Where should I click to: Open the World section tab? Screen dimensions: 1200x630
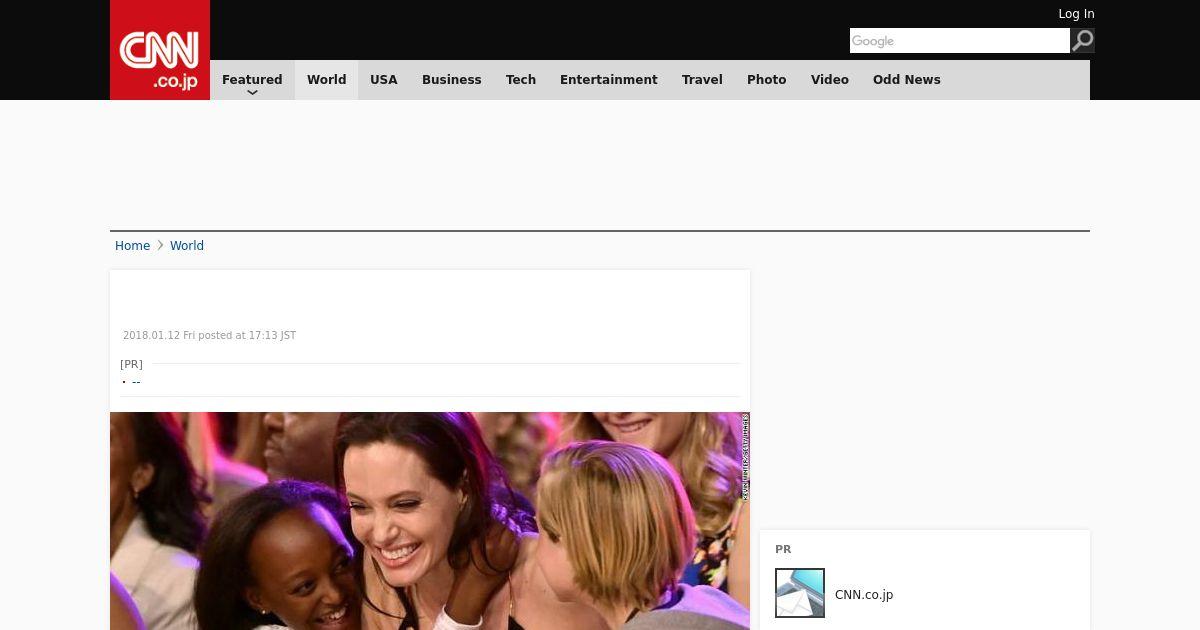326,80
